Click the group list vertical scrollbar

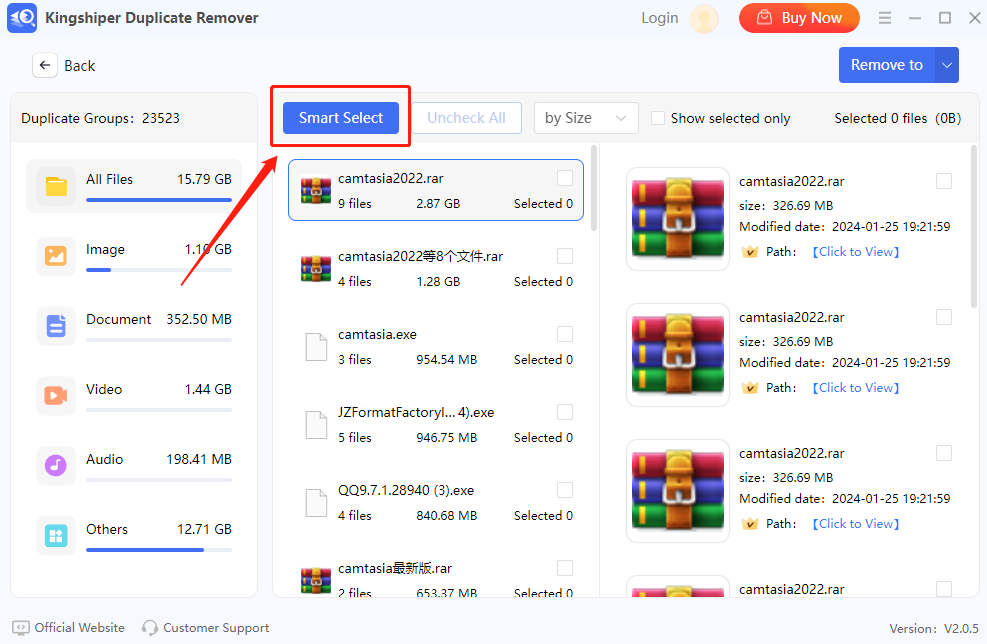coord(594,189)
